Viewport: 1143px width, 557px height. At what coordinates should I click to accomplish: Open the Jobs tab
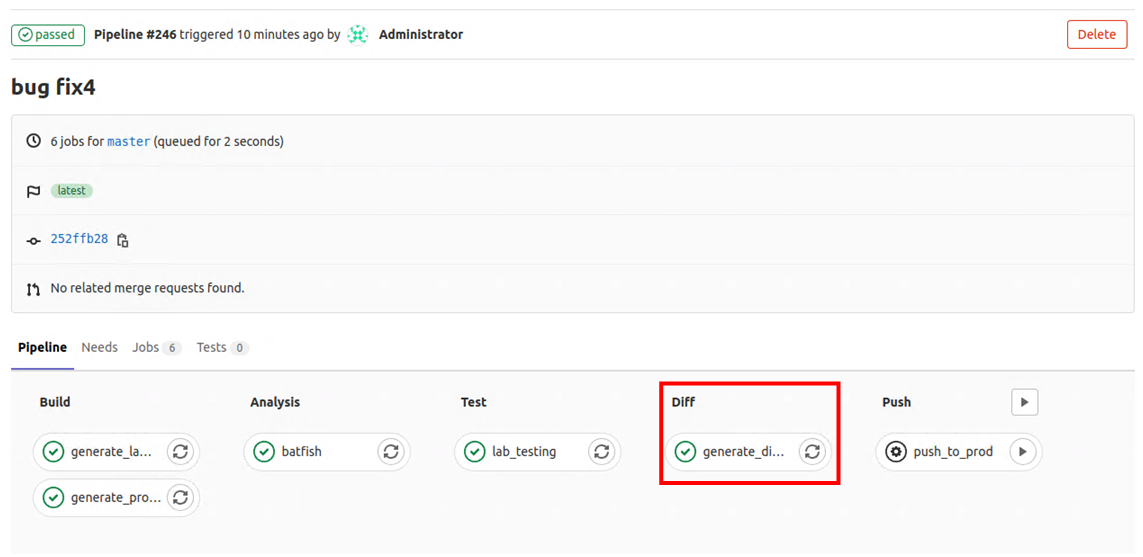pyautogui.click(x=146, y=348)
